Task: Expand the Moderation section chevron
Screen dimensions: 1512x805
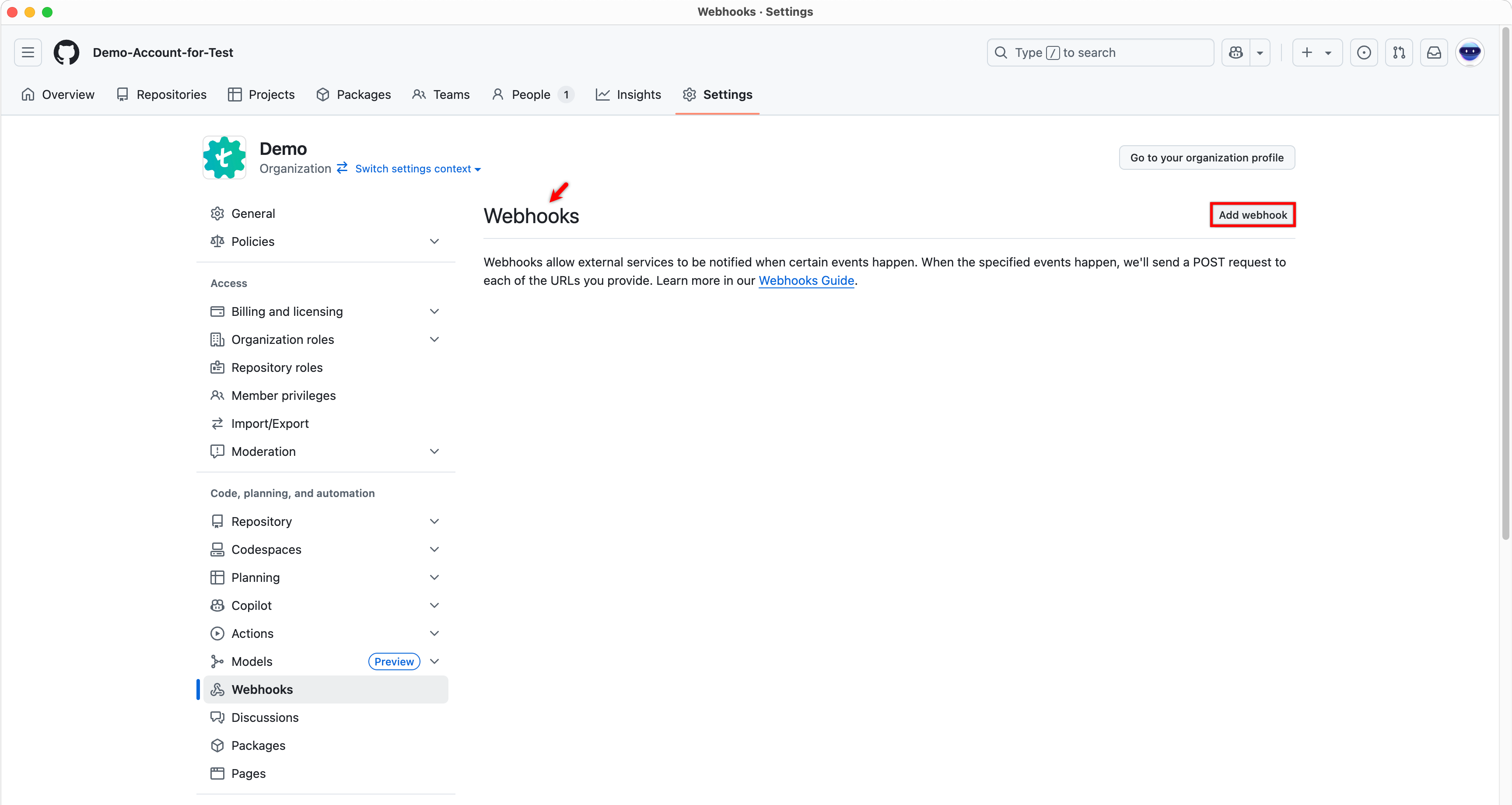Action: pyautogui.click(x=434, y=451)
